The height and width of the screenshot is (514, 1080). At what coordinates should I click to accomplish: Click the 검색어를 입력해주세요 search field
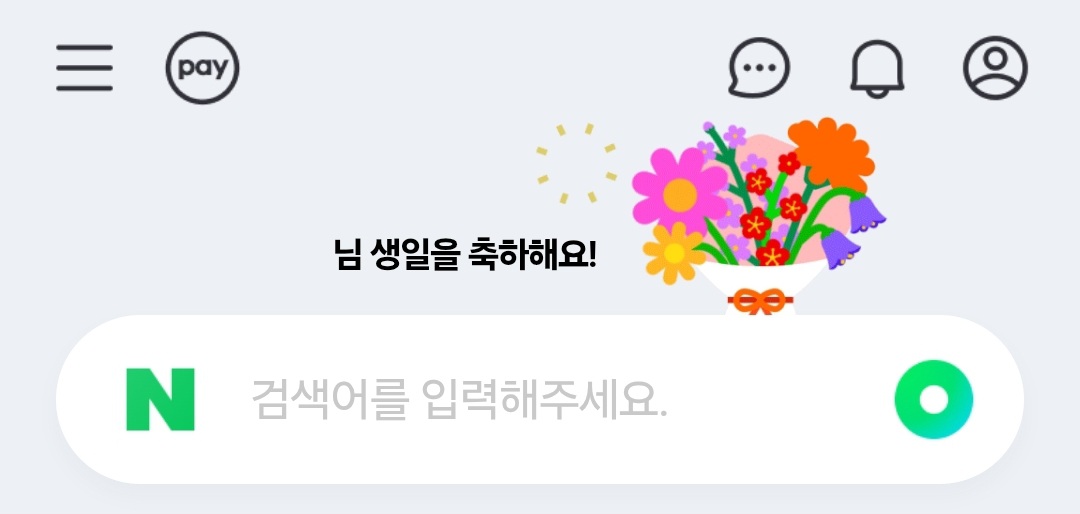(x=459, y=400)
